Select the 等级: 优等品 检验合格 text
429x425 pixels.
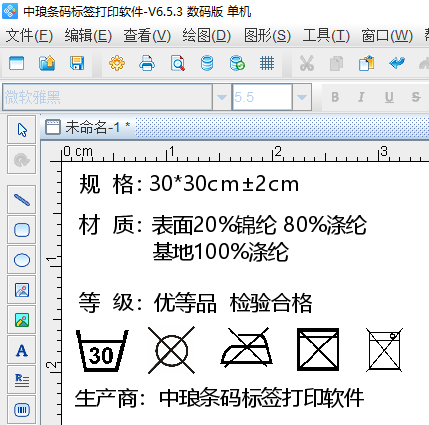(x=195, y=303)
